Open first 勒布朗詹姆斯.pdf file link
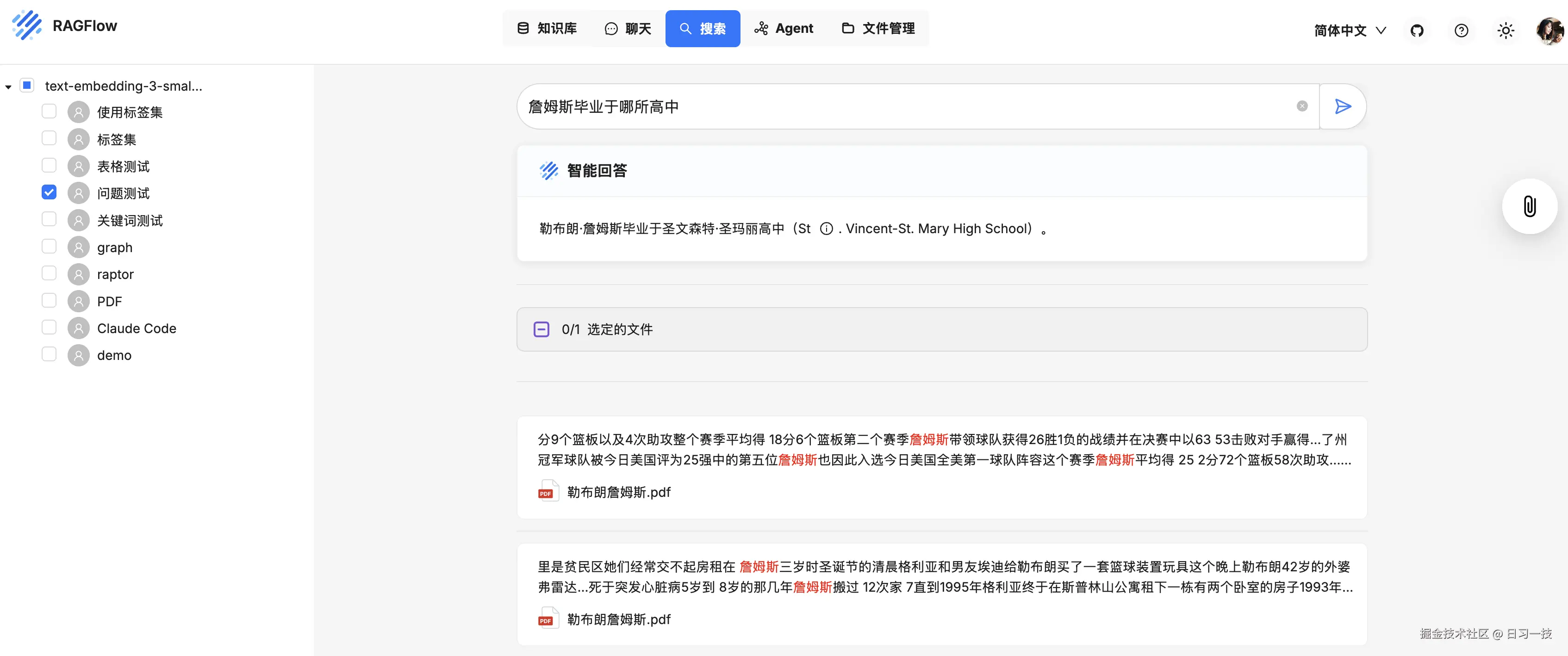Image resolution: width=1568 pixels, height=656 pixels. [618, 492]
